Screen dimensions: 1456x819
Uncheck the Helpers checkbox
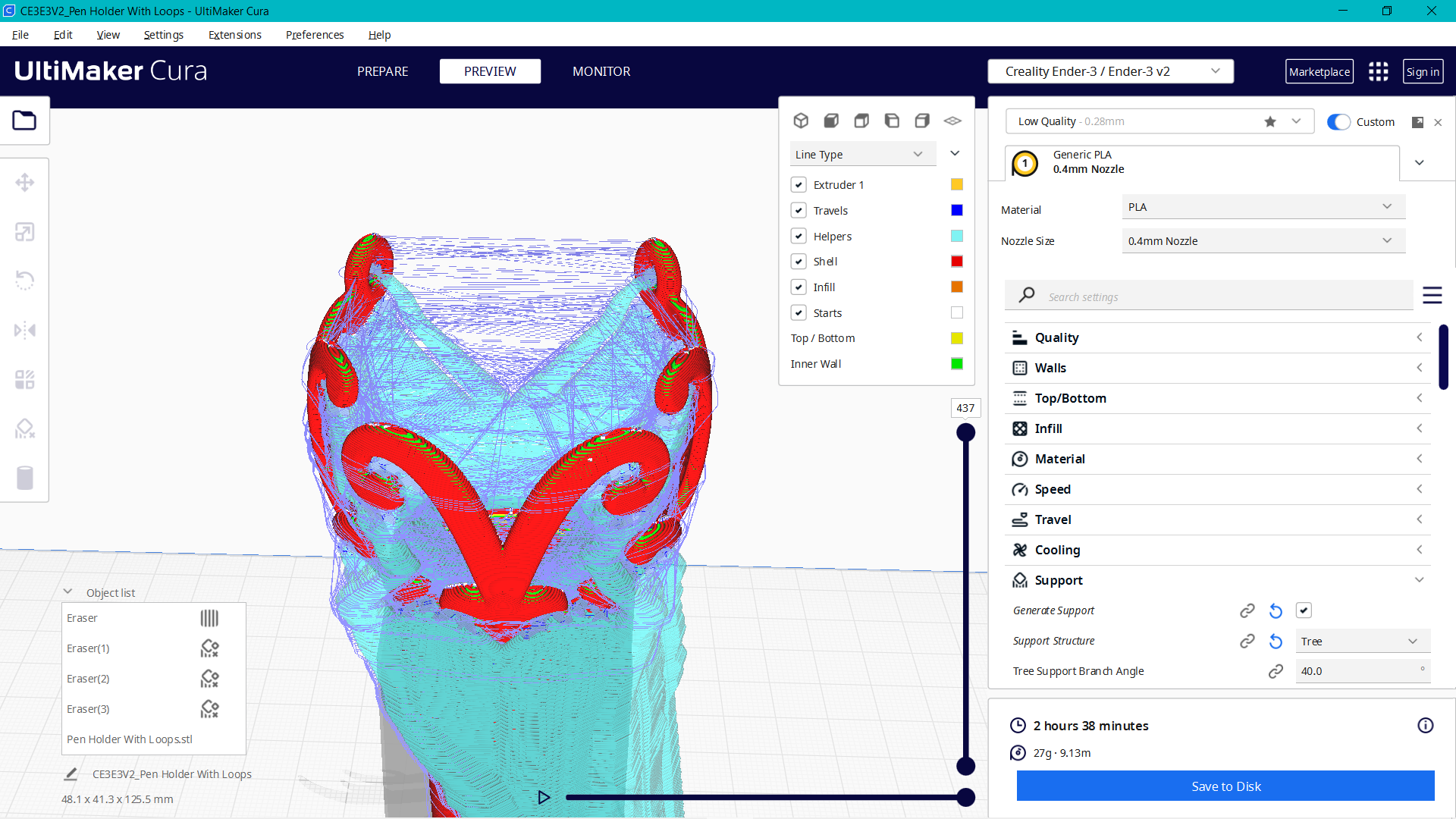point(799,237)
